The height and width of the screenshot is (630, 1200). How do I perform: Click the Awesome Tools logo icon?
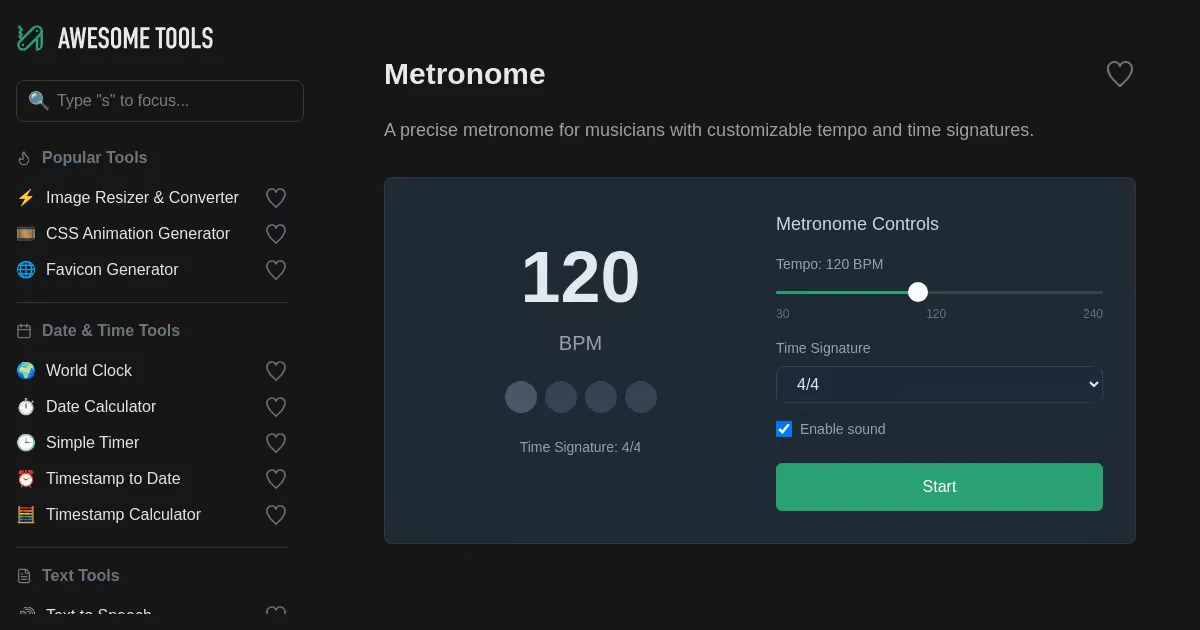coord(30,38)
